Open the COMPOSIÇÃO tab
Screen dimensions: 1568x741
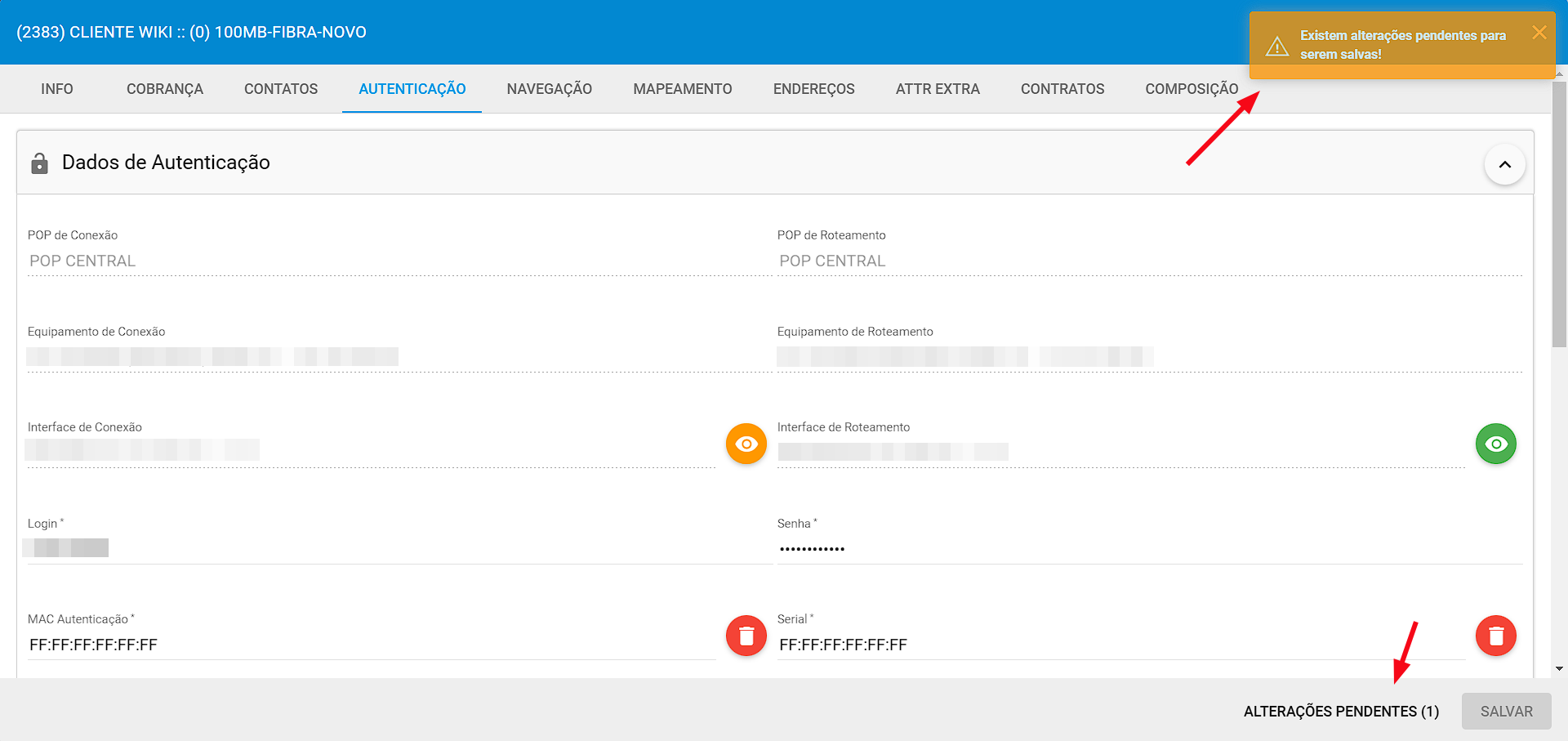click(1192, 89)
